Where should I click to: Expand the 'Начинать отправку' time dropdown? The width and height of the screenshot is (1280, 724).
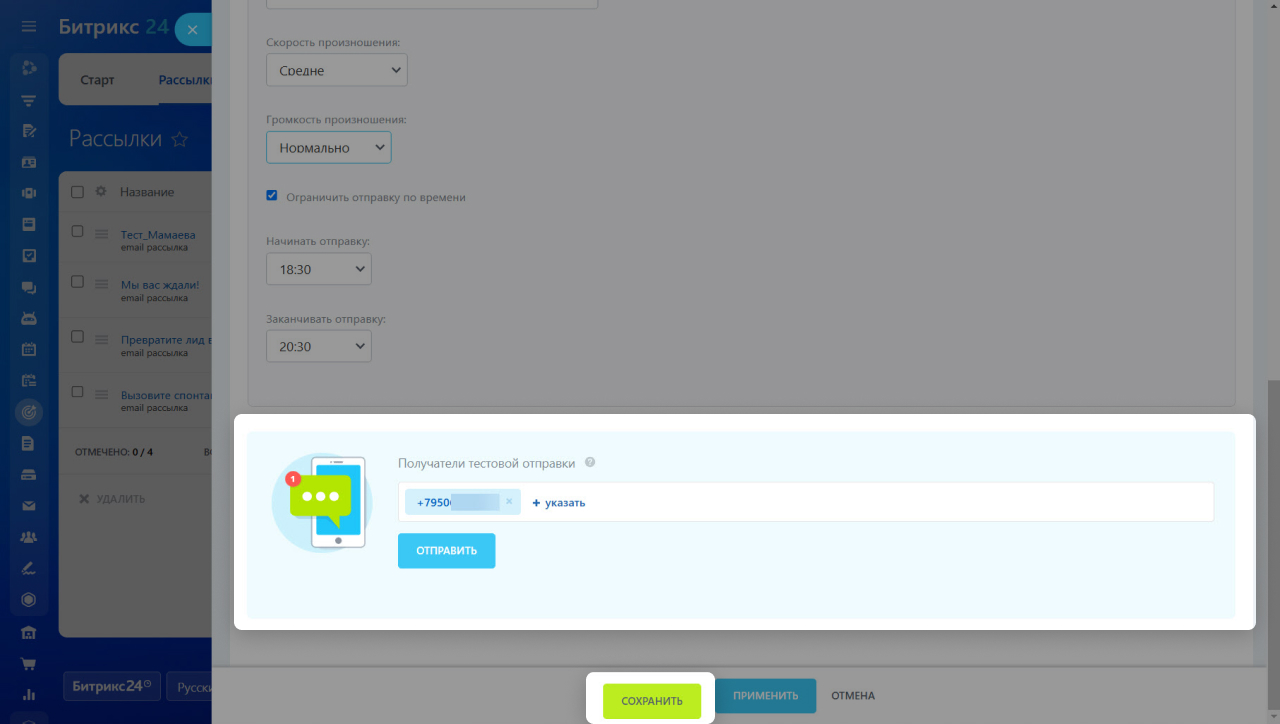click(x=318, y=269)
